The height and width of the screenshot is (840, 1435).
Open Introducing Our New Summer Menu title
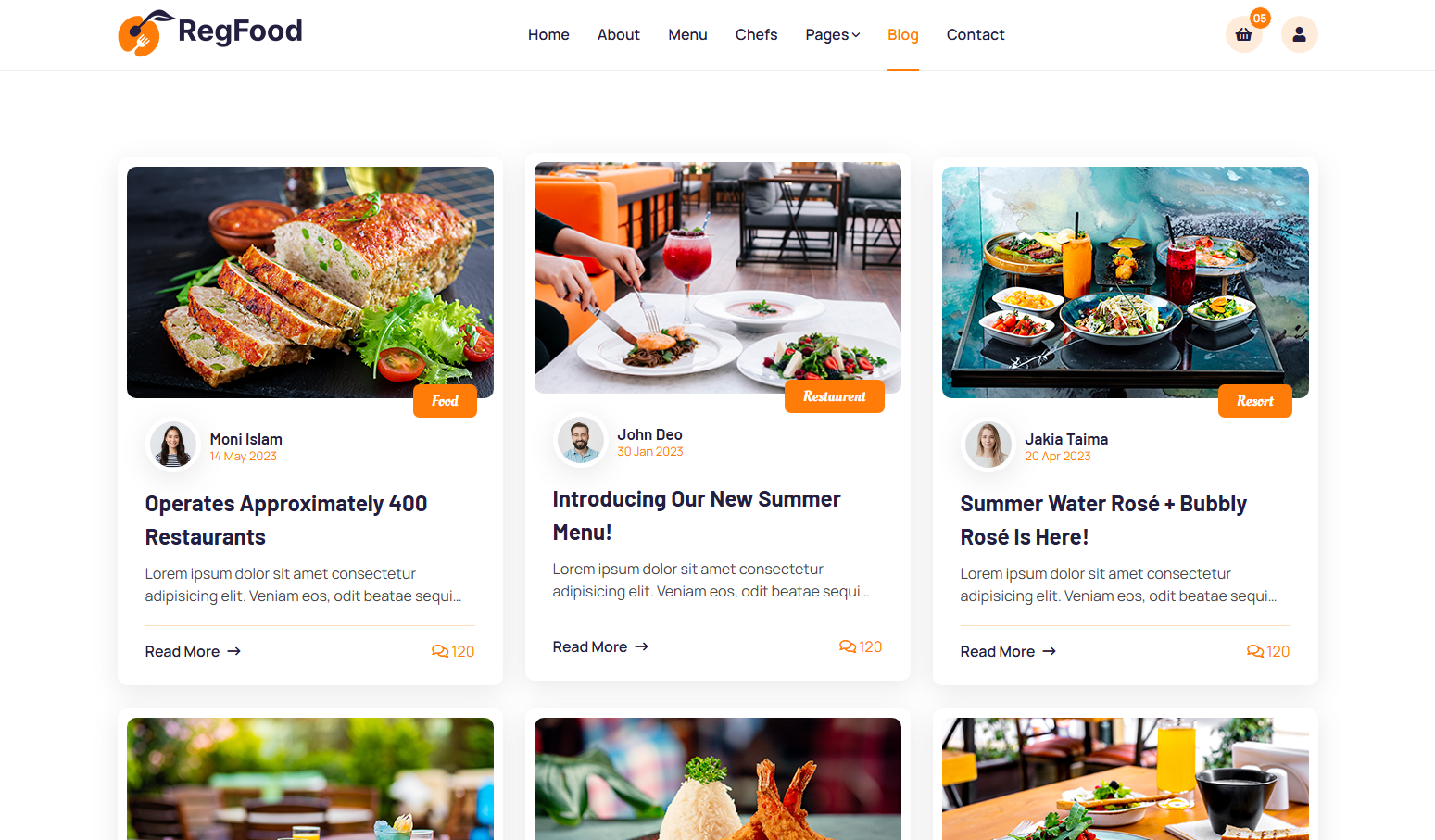(x=697, y=516)
